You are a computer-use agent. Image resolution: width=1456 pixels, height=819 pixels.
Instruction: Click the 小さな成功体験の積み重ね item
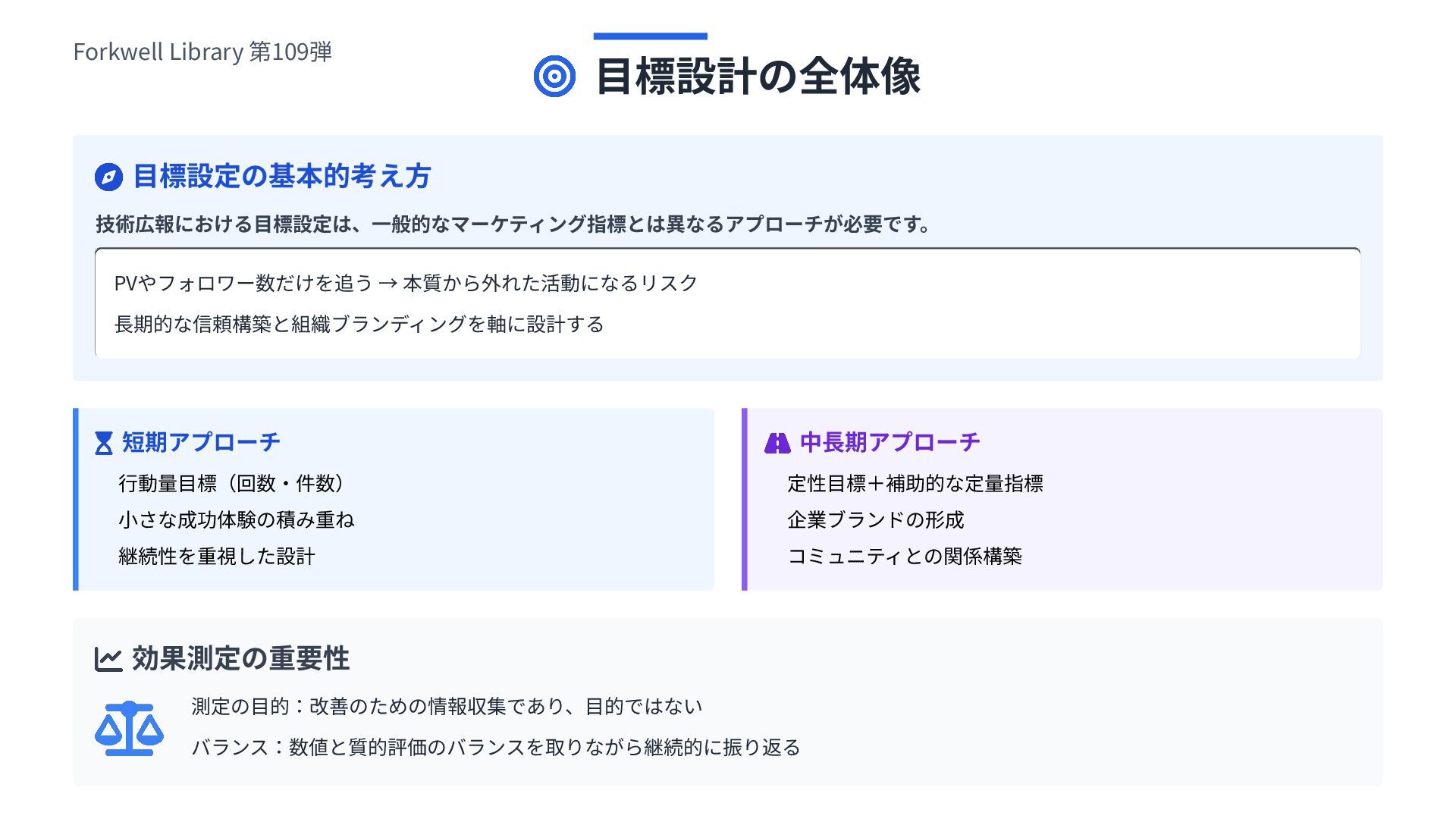[236, 519]
